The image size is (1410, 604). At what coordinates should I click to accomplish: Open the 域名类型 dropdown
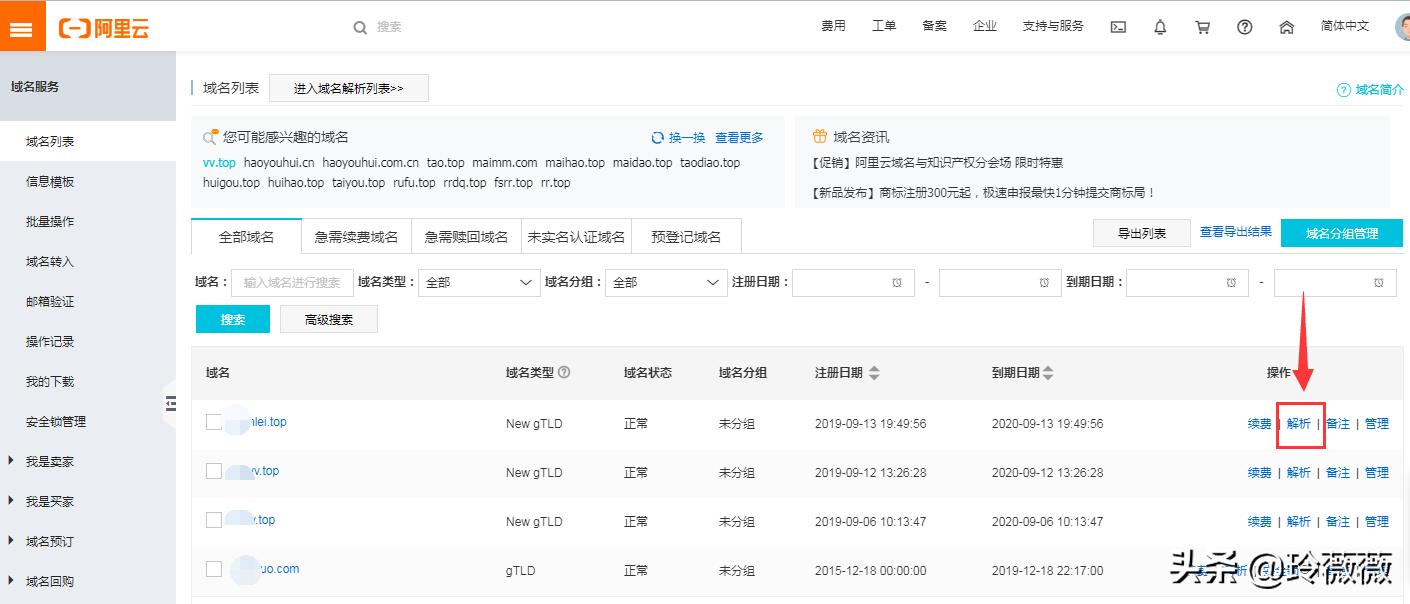(x=478, y=282)
